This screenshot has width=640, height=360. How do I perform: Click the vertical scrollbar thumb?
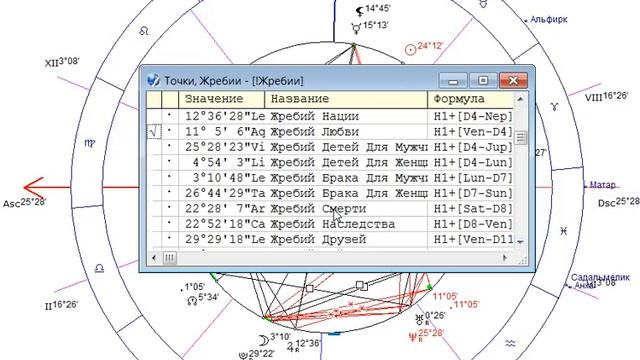coord(520,138)
